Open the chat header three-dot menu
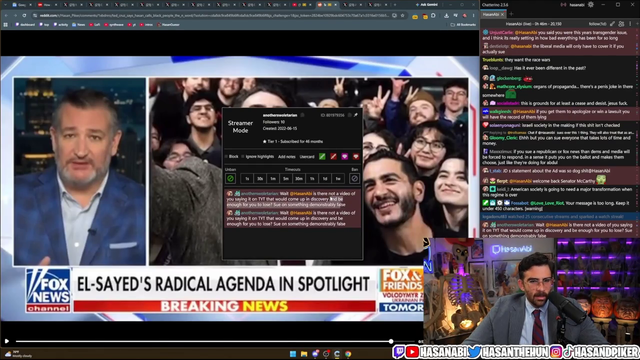This screenshot has width=640, height=360. click(630, 24)
